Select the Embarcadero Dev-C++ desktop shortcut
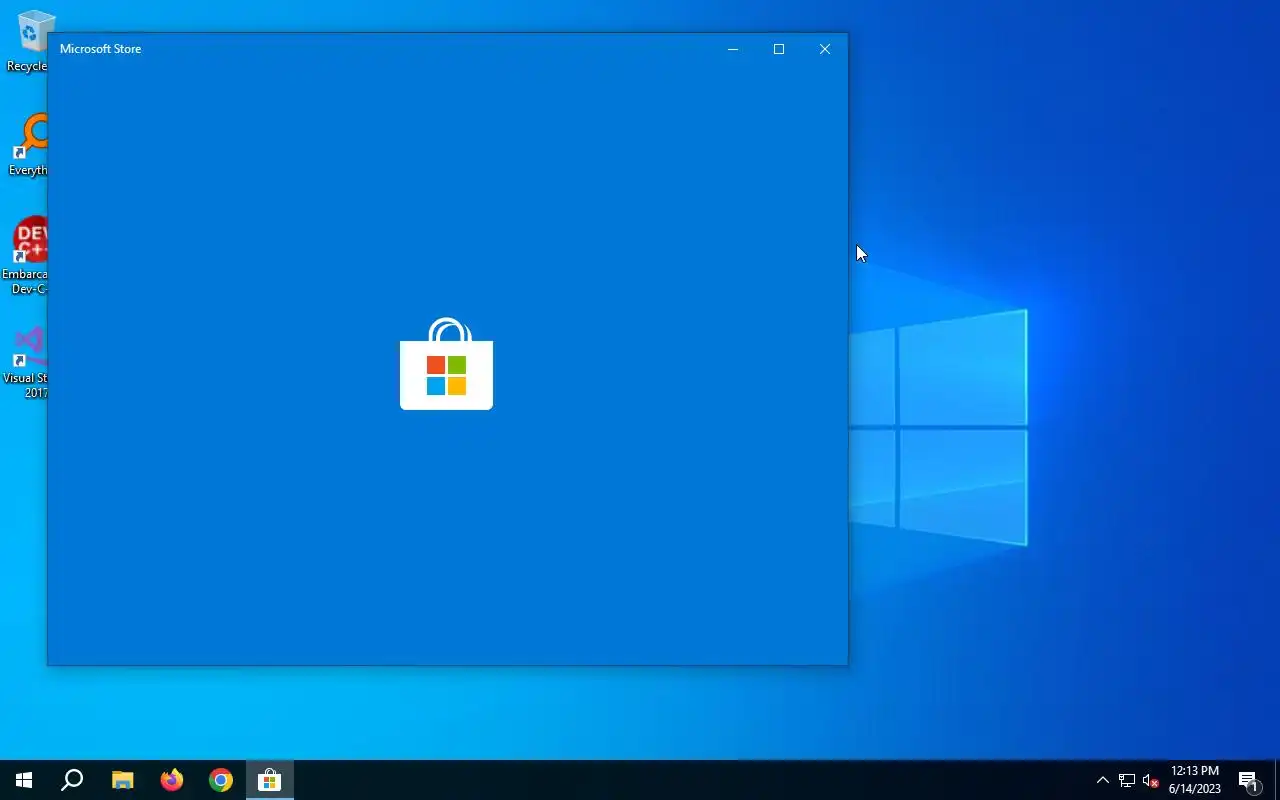The width and height of the screenshot is (1280, 800). 24,256
